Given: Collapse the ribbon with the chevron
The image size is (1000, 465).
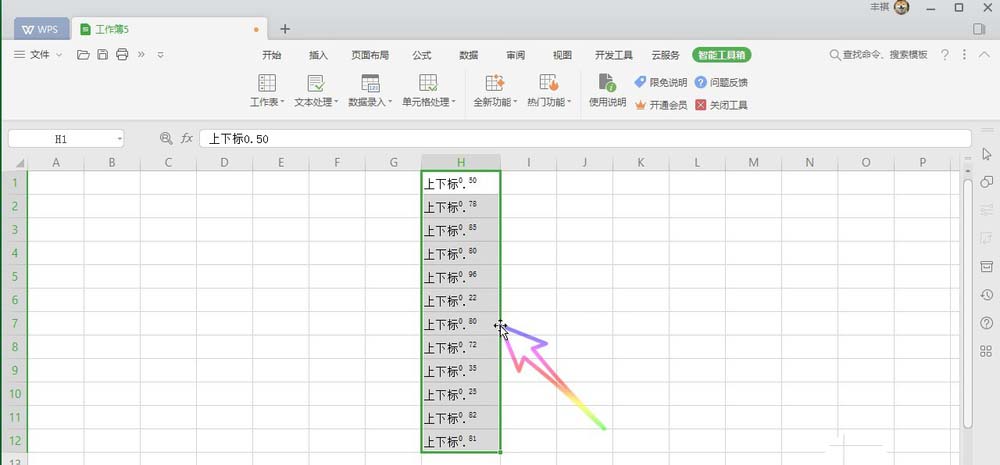Looking at the screenshot, I should coord(983,55).
